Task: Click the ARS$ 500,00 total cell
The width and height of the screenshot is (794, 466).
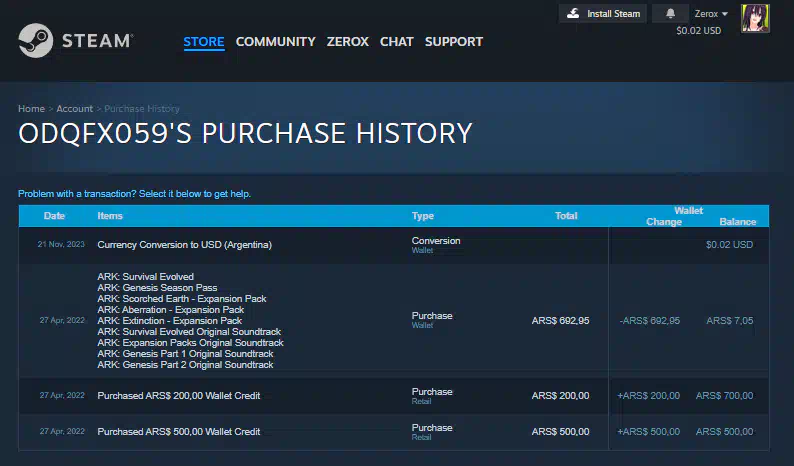Action: 560,432
